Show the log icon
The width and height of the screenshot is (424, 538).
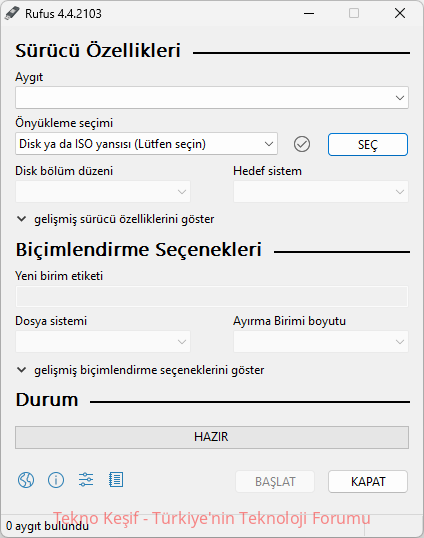(116, 480)
